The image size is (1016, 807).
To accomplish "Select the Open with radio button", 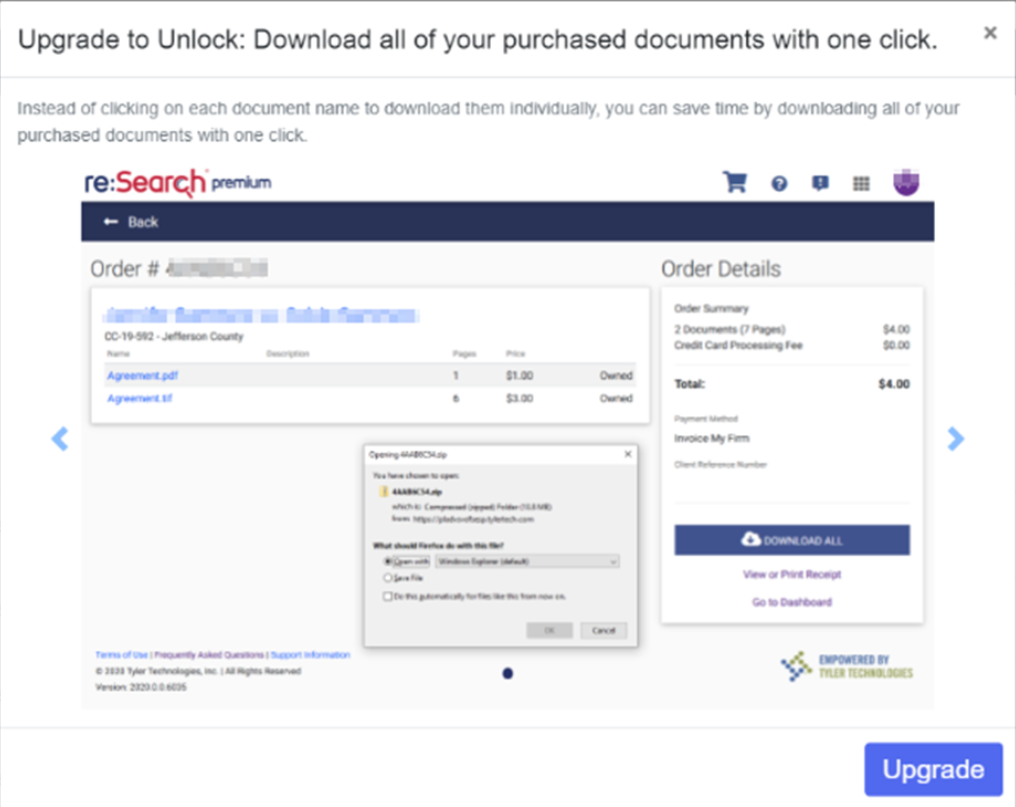I will click(386, 561).
